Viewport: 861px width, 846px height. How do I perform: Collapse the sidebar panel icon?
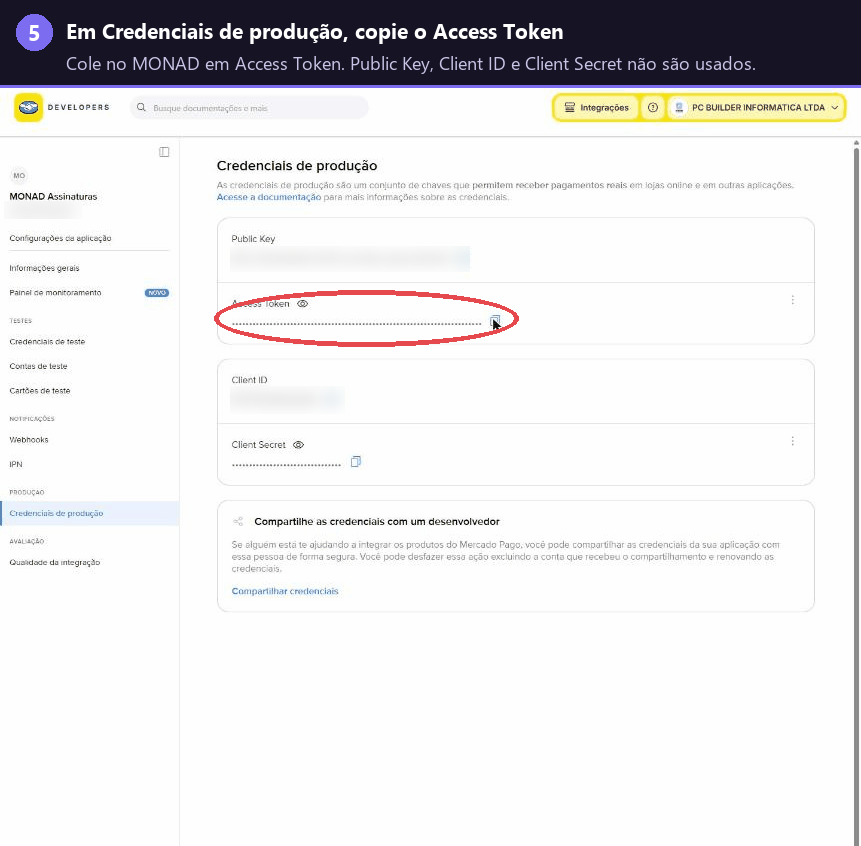pyautogui.click(x=164, y=152)
